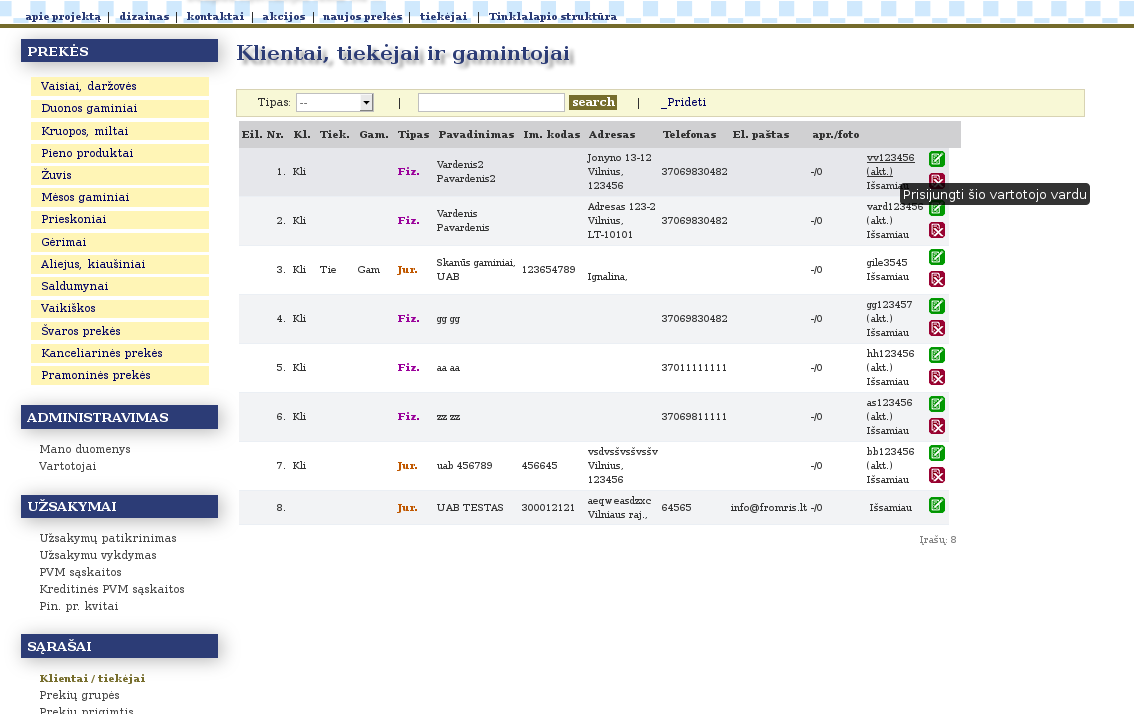Open Kreditinės PVM sąskaitos

coord(112,589)
